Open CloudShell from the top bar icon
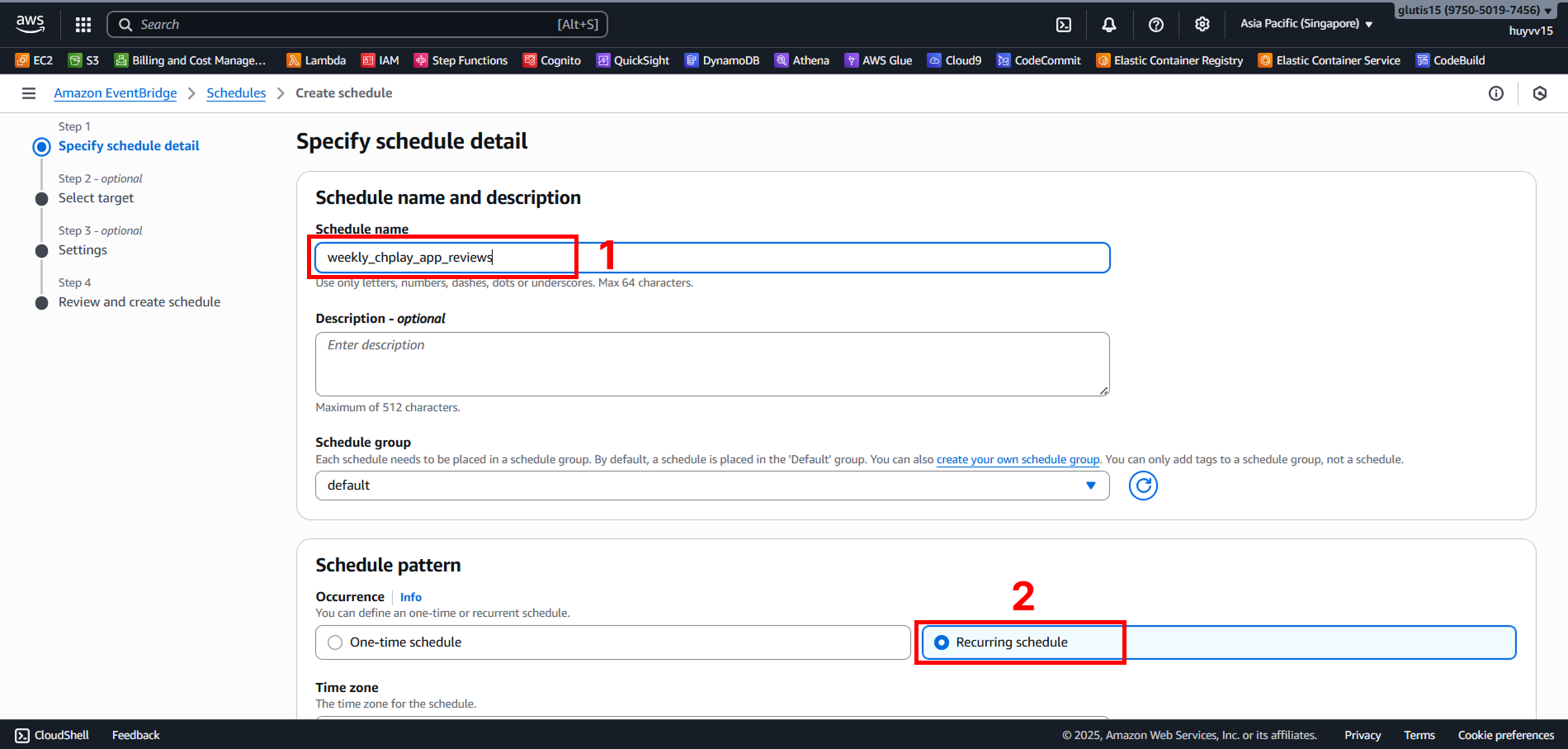 click(x=1064, y=25)
